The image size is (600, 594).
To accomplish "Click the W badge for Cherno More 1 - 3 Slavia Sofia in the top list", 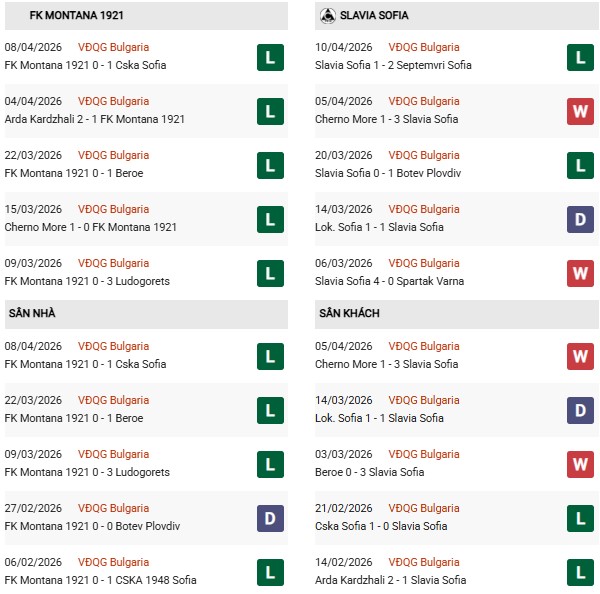I will coord(580,111).
